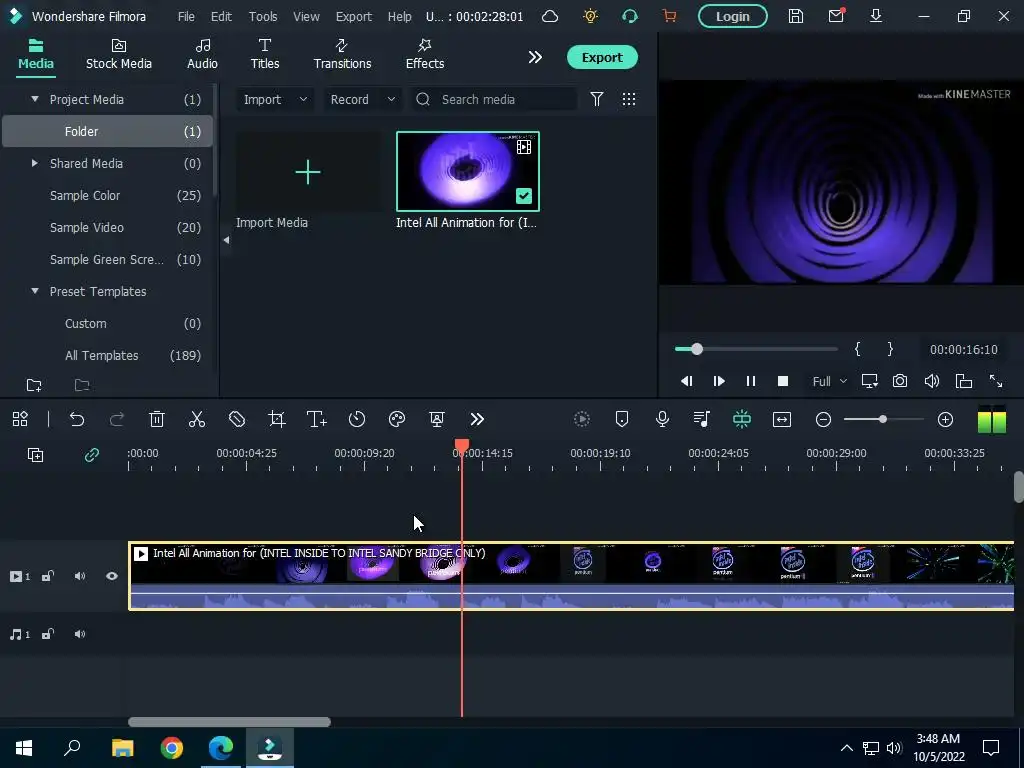
Task: Click the tag edit icon
Action: pyautogui.click(x=237, y=419)
